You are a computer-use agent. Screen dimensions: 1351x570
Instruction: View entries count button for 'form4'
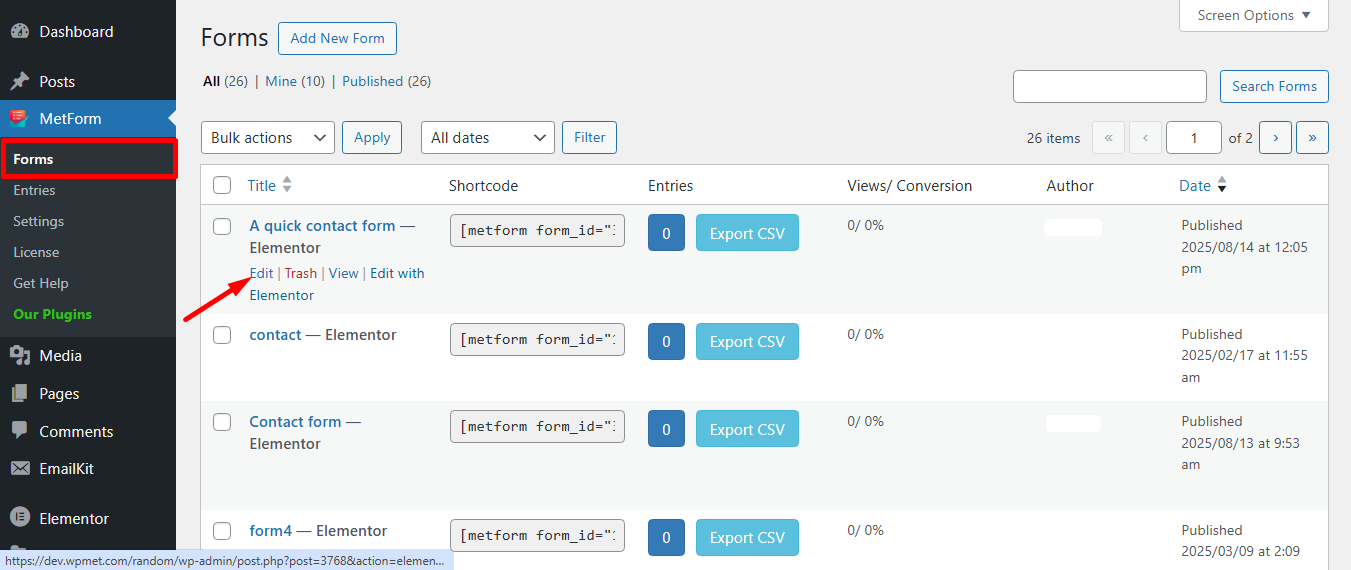tap(666, 537)
